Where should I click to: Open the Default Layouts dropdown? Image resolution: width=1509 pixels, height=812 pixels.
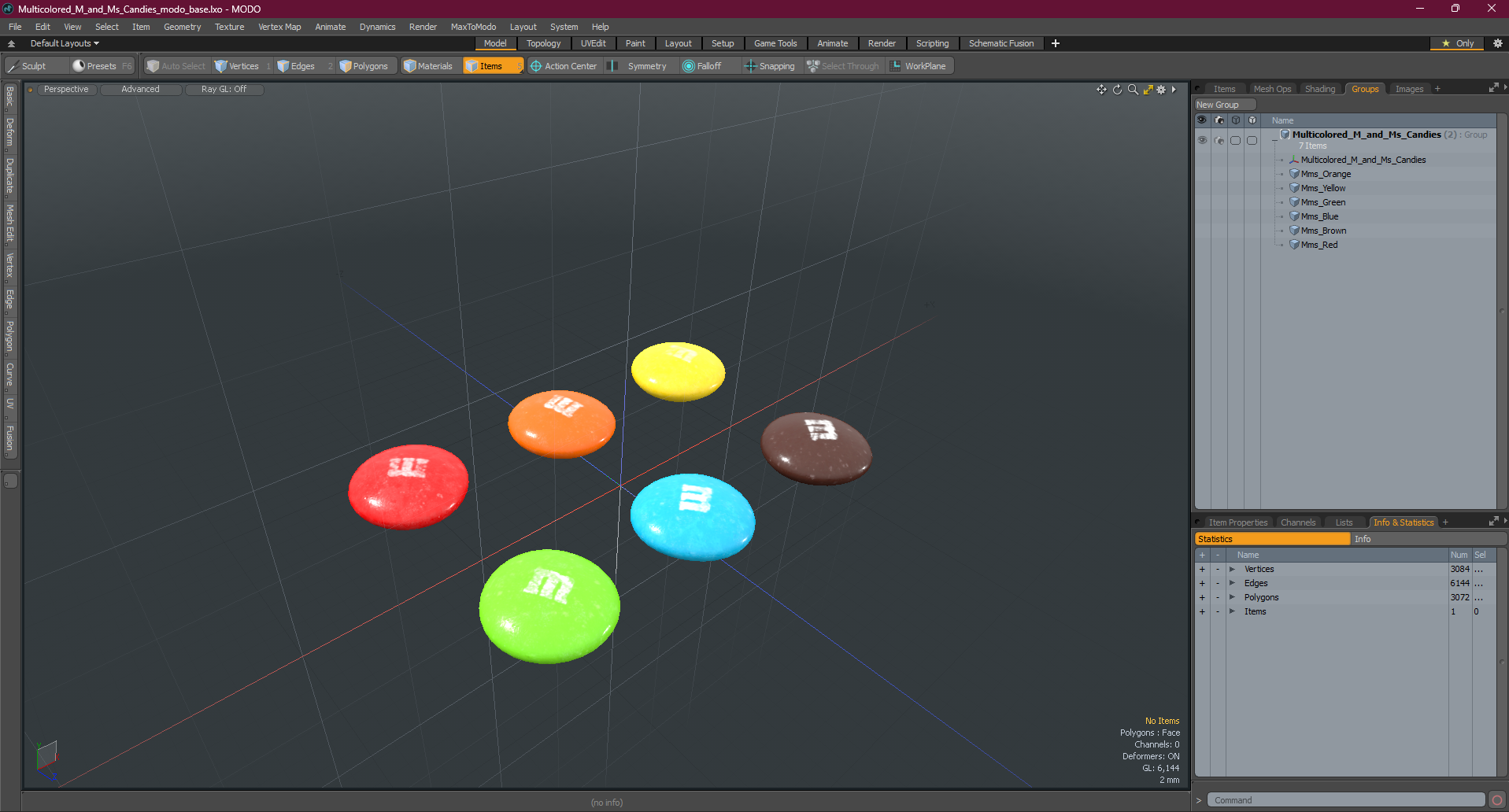(65, 43)
